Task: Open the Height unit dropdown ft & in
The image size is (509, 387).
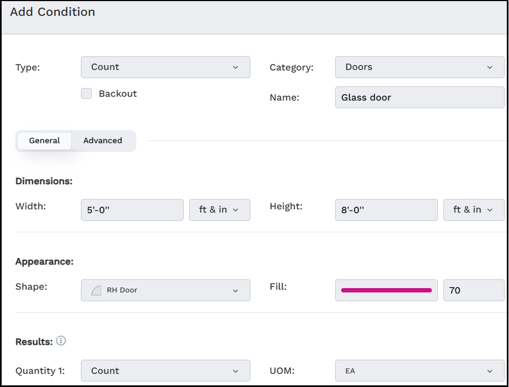Action: [x=473, y=210]
